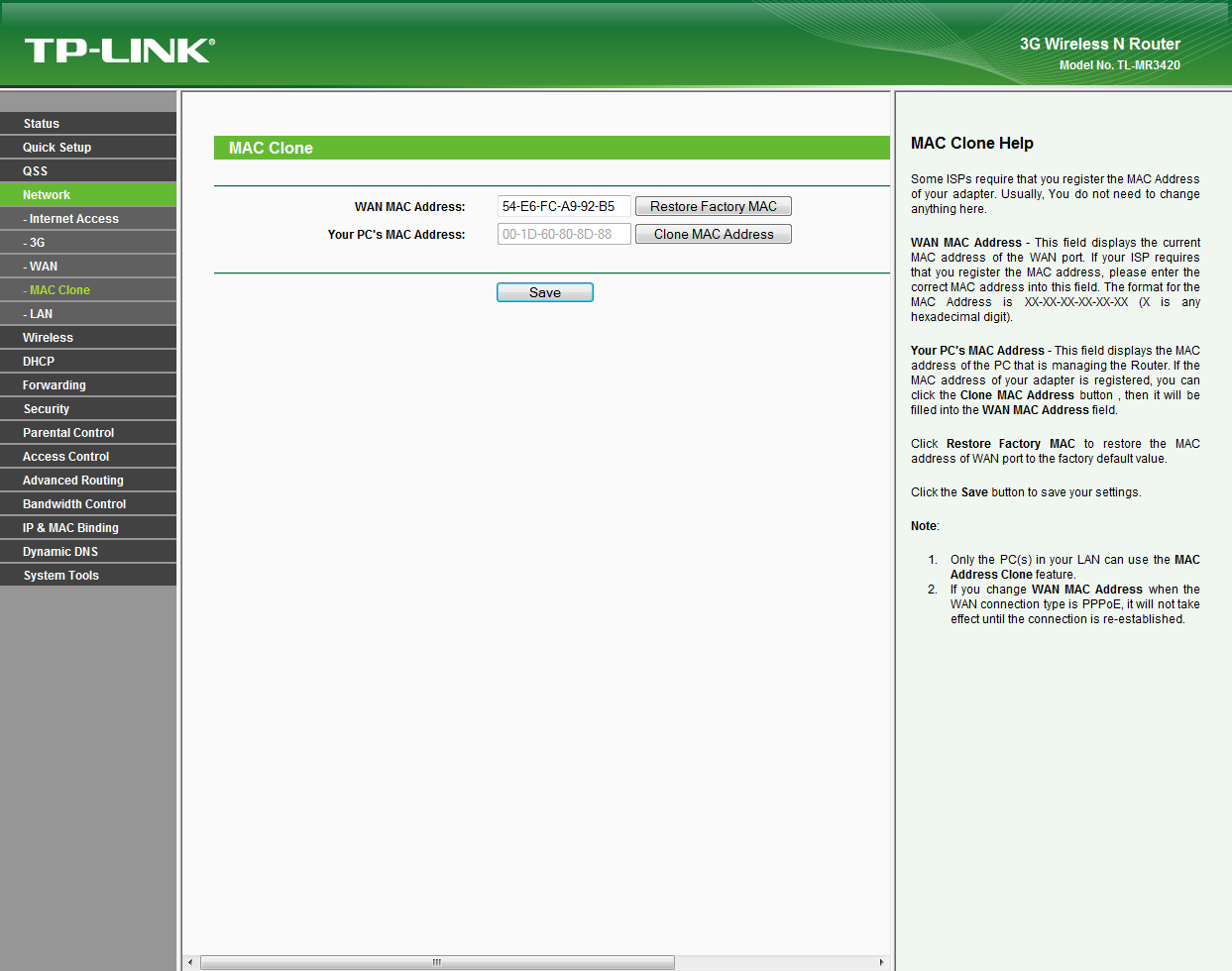Open the Status menu item

pyautogui.click(x=42, y=124)
